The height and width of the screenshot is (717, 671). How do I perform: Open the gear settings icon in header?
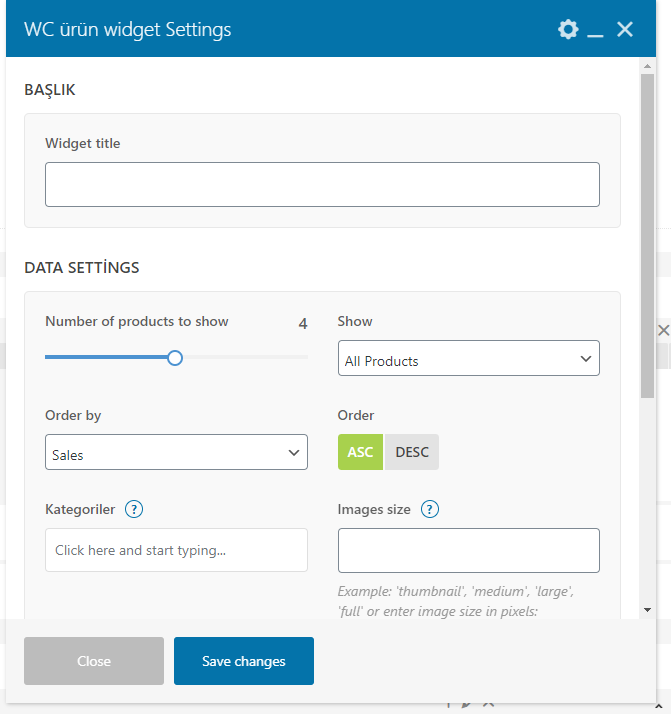click(568, 30)
